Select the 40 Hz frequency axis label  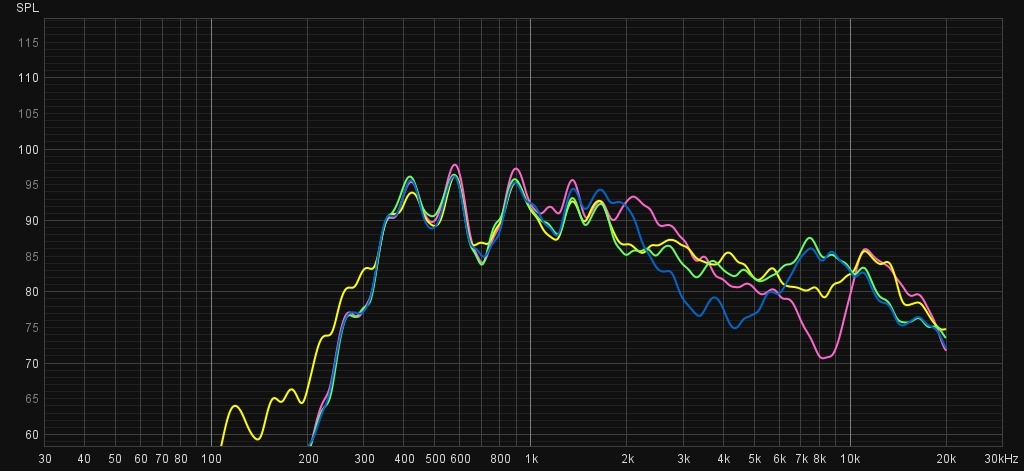point(84,459)
